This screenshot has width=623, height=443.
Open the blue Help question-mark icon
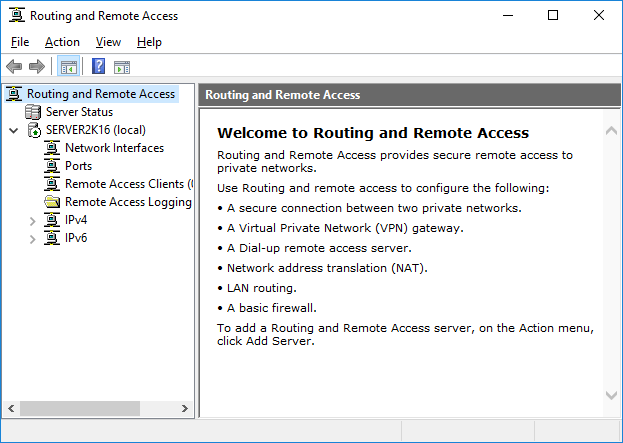[98, 66]
